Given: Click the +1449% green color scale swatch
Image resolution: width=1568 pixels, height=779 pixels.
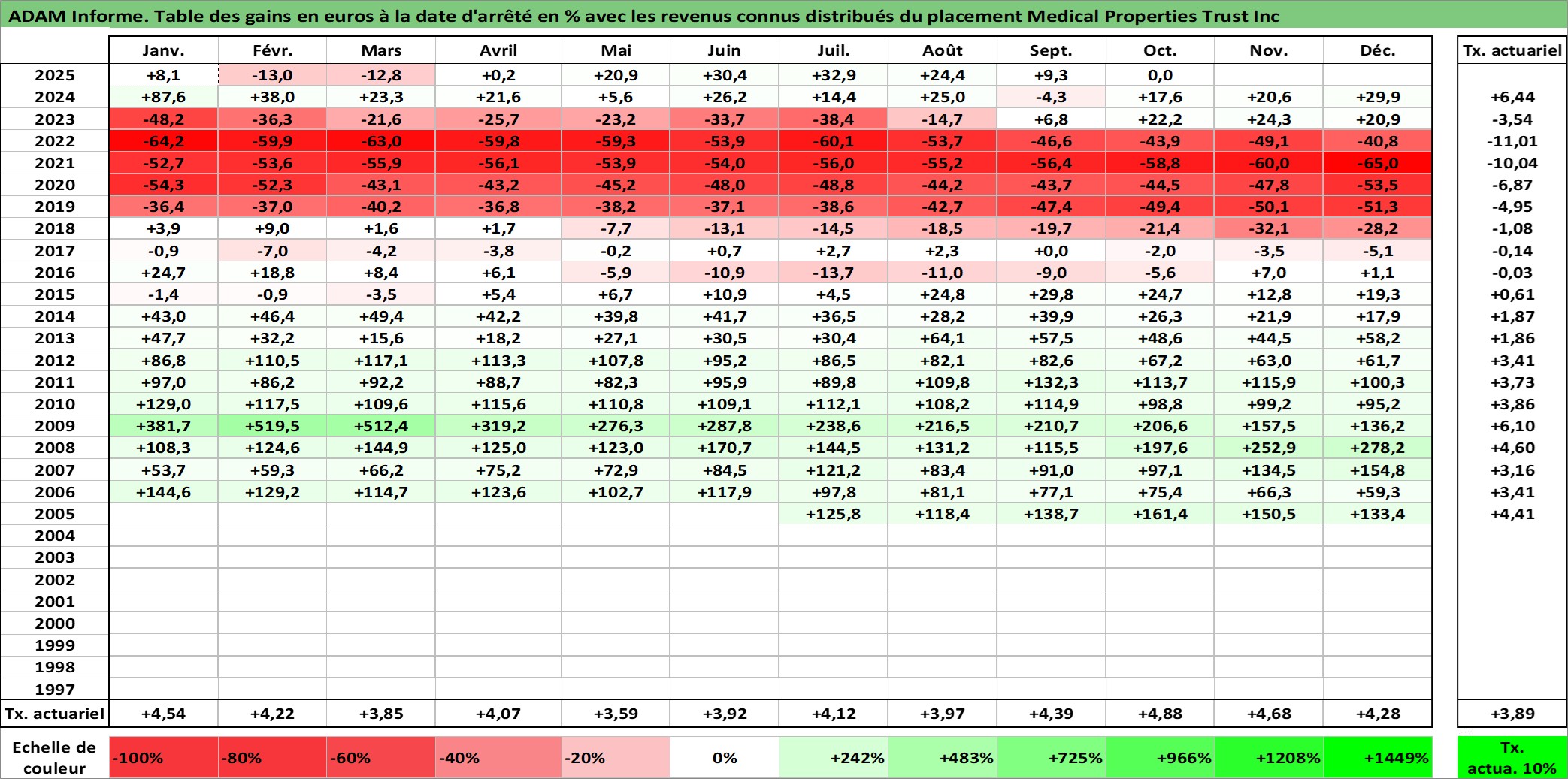Looking at the screenshot, I should pos(1377,757).
